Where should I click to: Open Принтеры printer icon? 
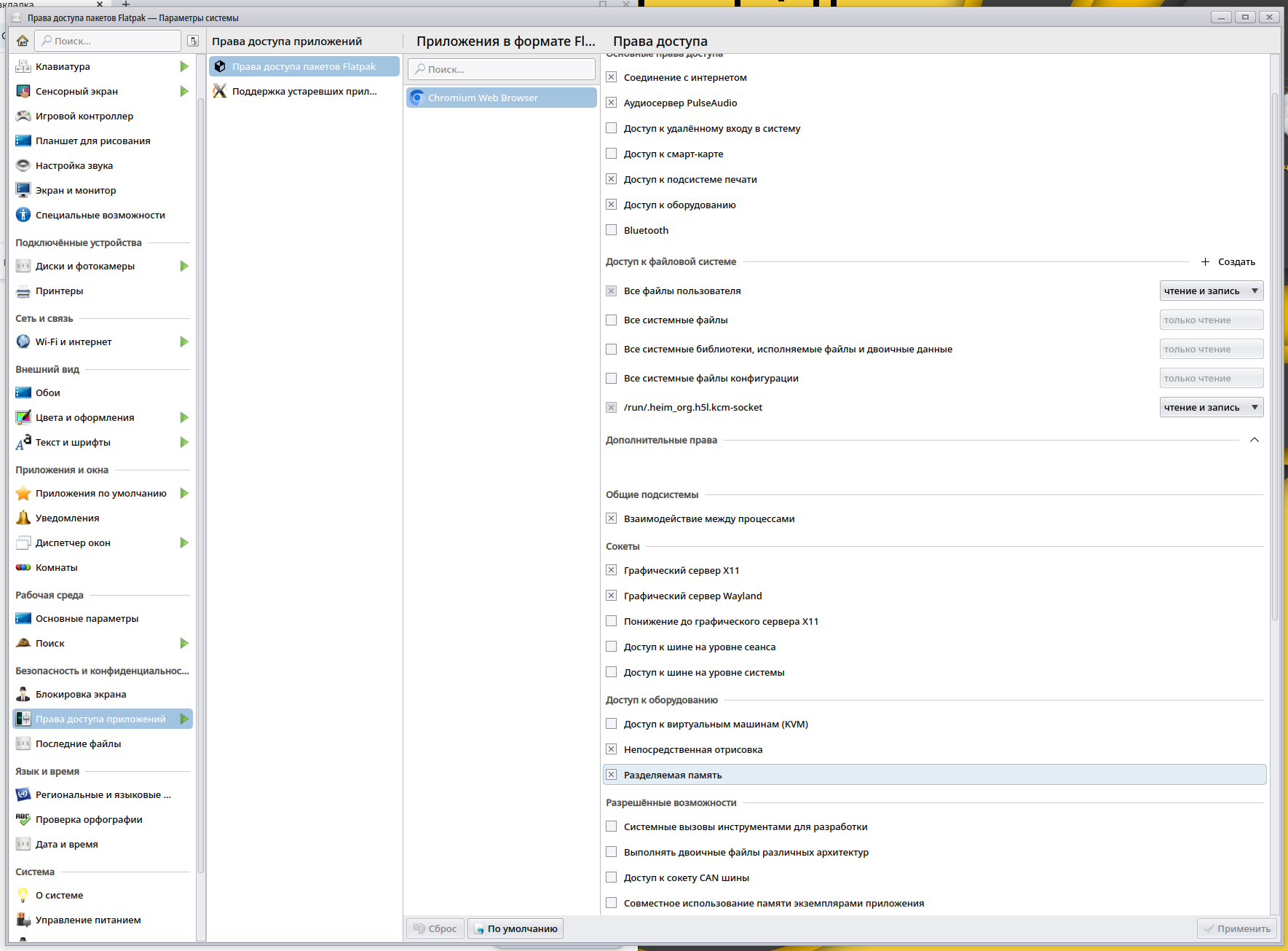pos(23,291)
